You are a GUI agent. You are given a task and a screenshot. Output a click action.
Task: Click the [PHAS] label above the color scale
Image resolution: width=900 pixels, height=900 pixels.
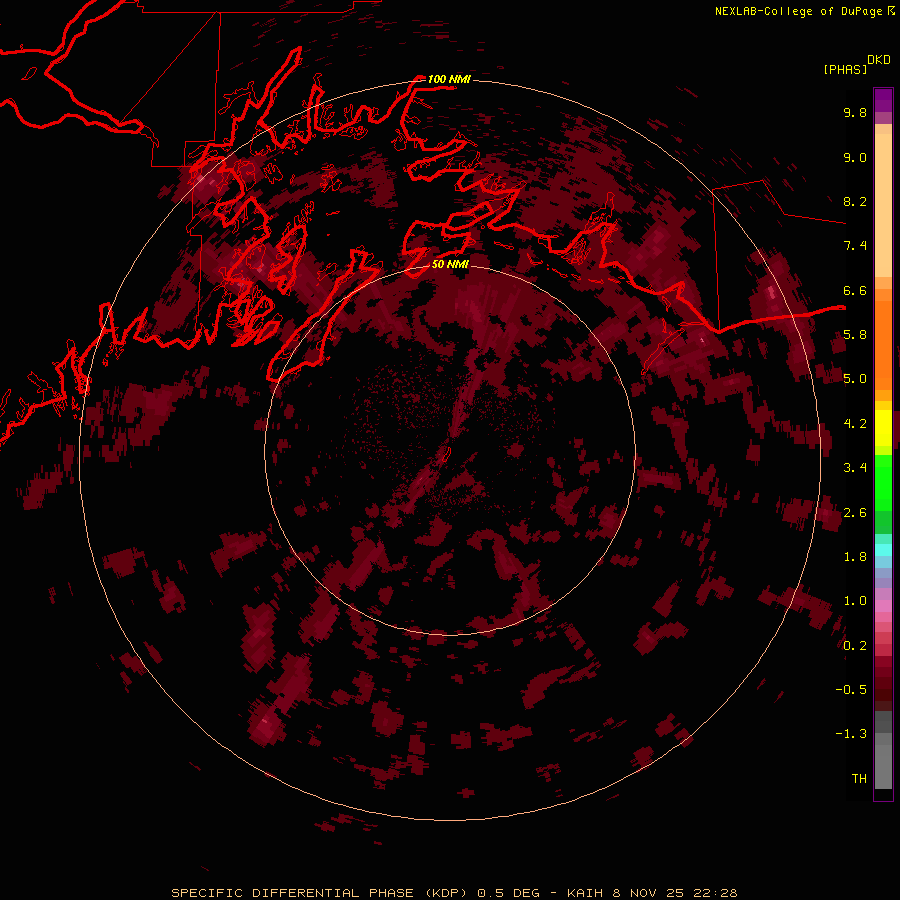845,69
